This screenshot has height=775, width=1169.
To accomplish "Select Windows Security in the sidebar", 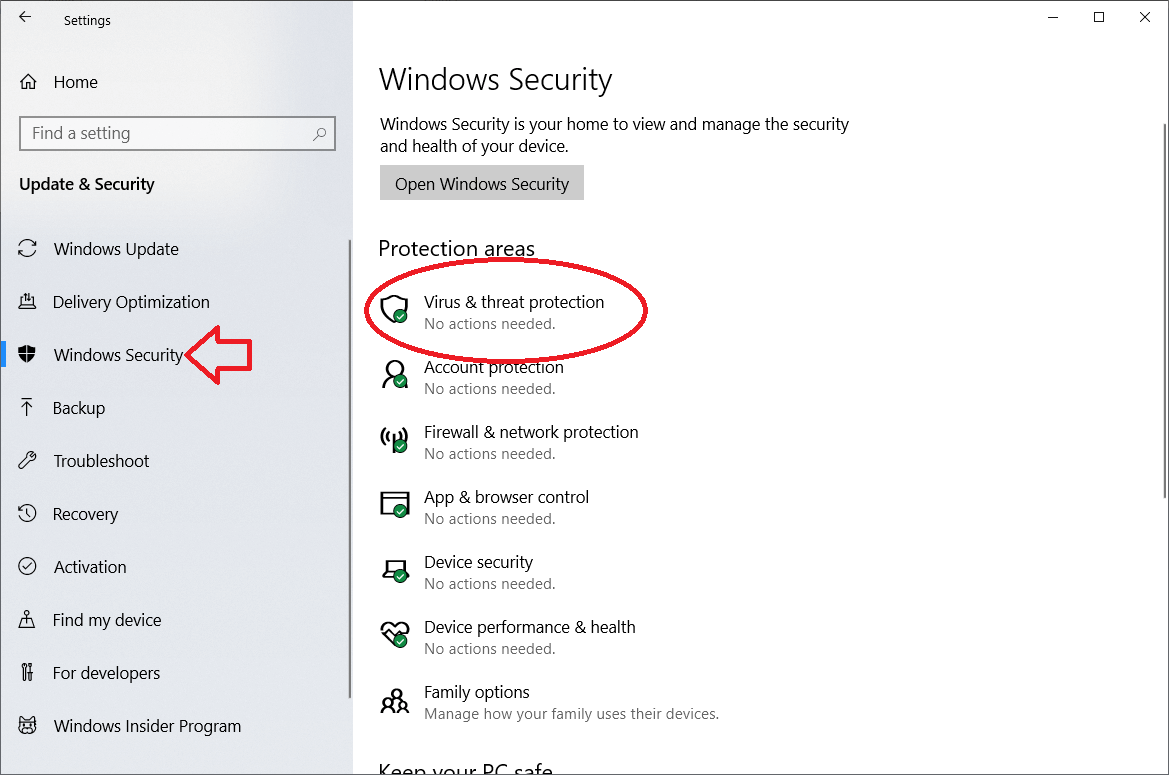I will pos(118,354).
